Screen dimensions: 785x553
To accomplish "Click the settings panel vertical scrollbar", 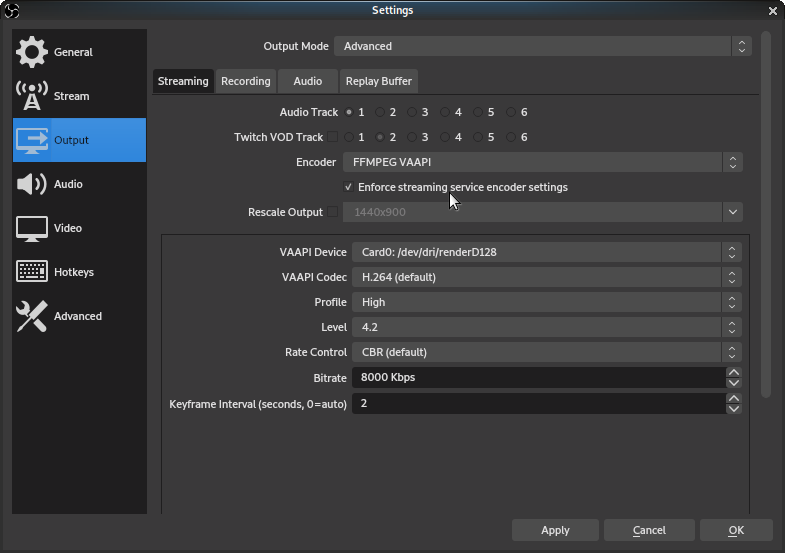I will pos(765,214).
